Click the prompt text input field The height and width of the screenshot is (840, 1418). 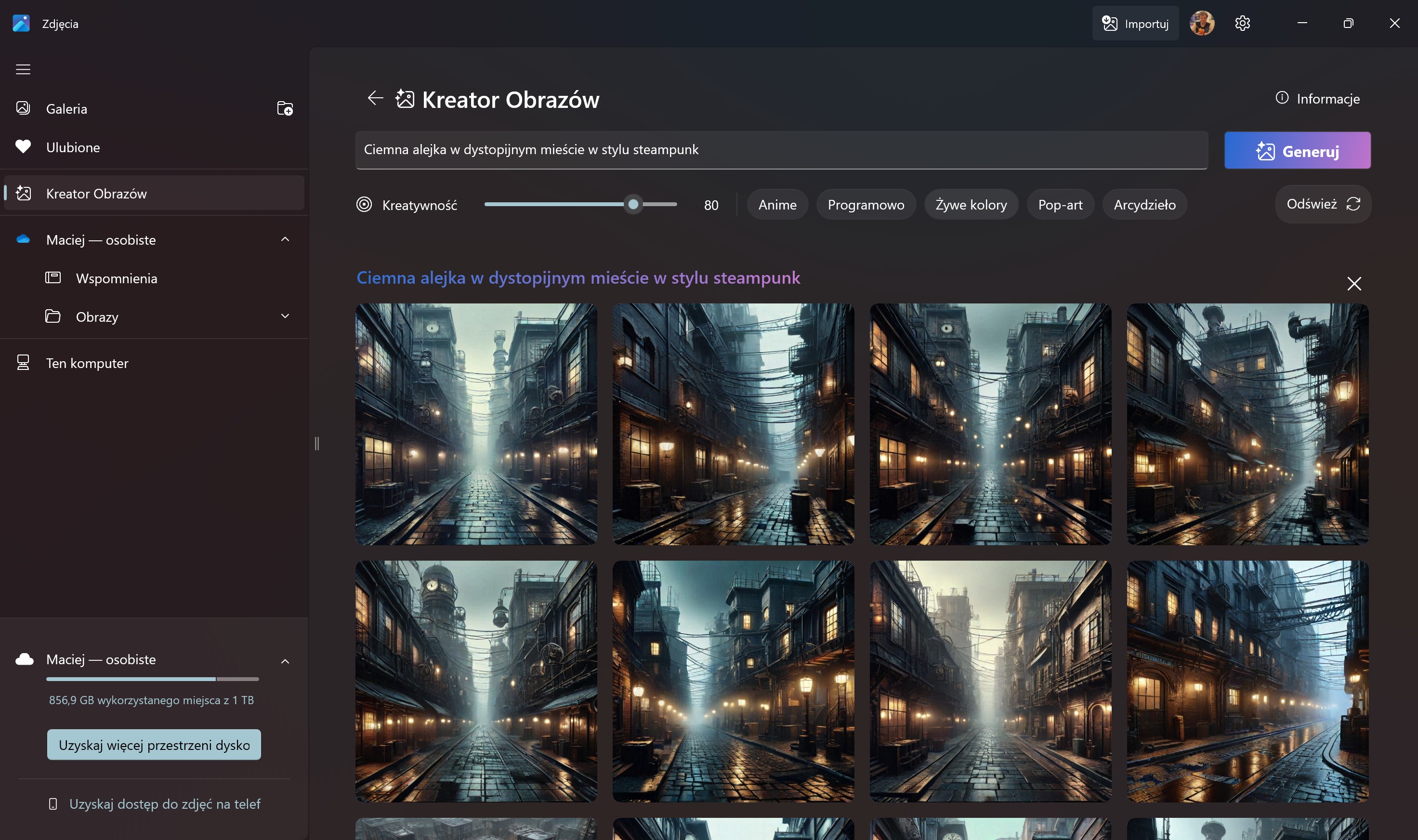(782, 150)
